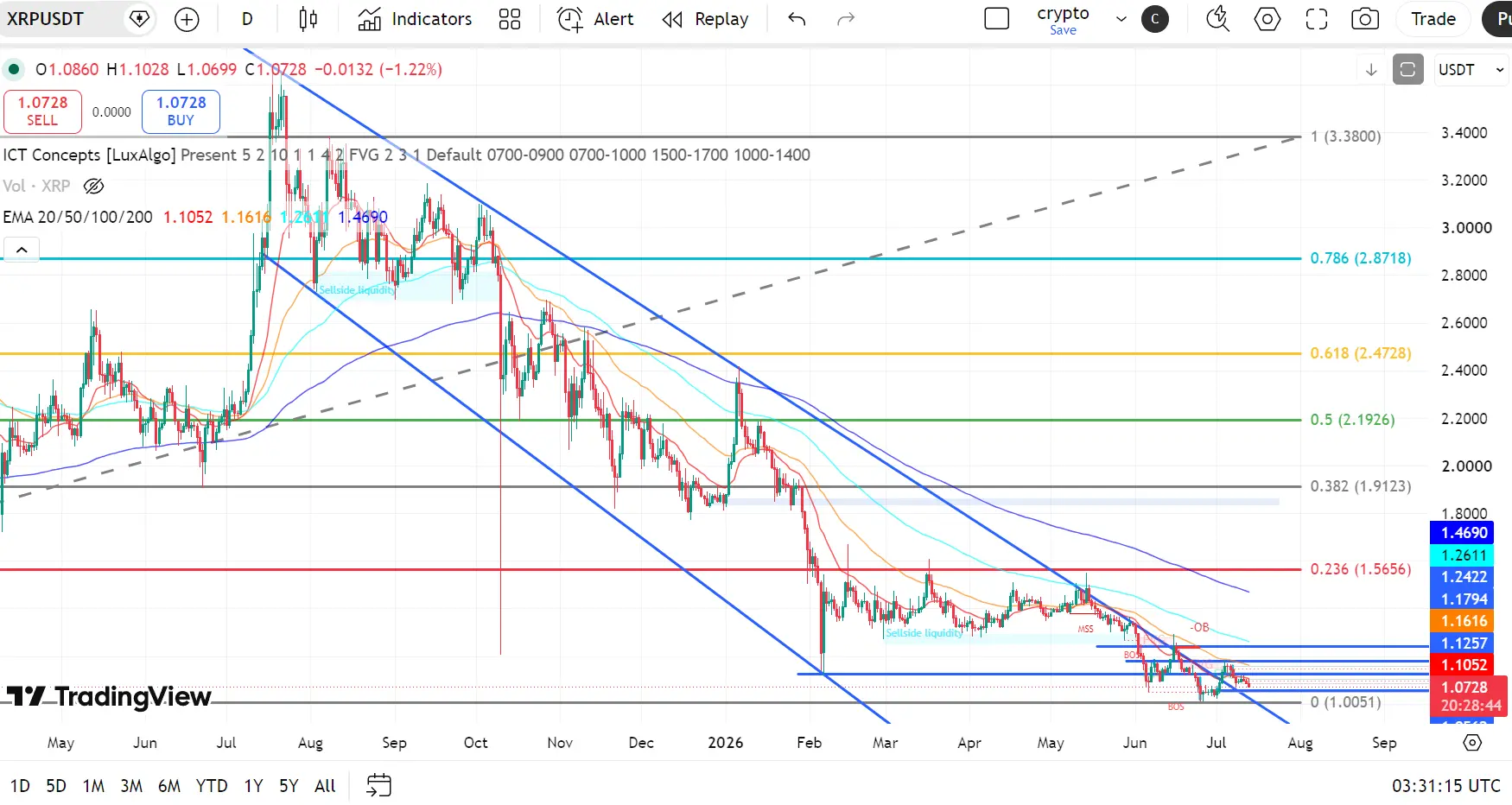Open indicator templates grid icon

(510, 19)
